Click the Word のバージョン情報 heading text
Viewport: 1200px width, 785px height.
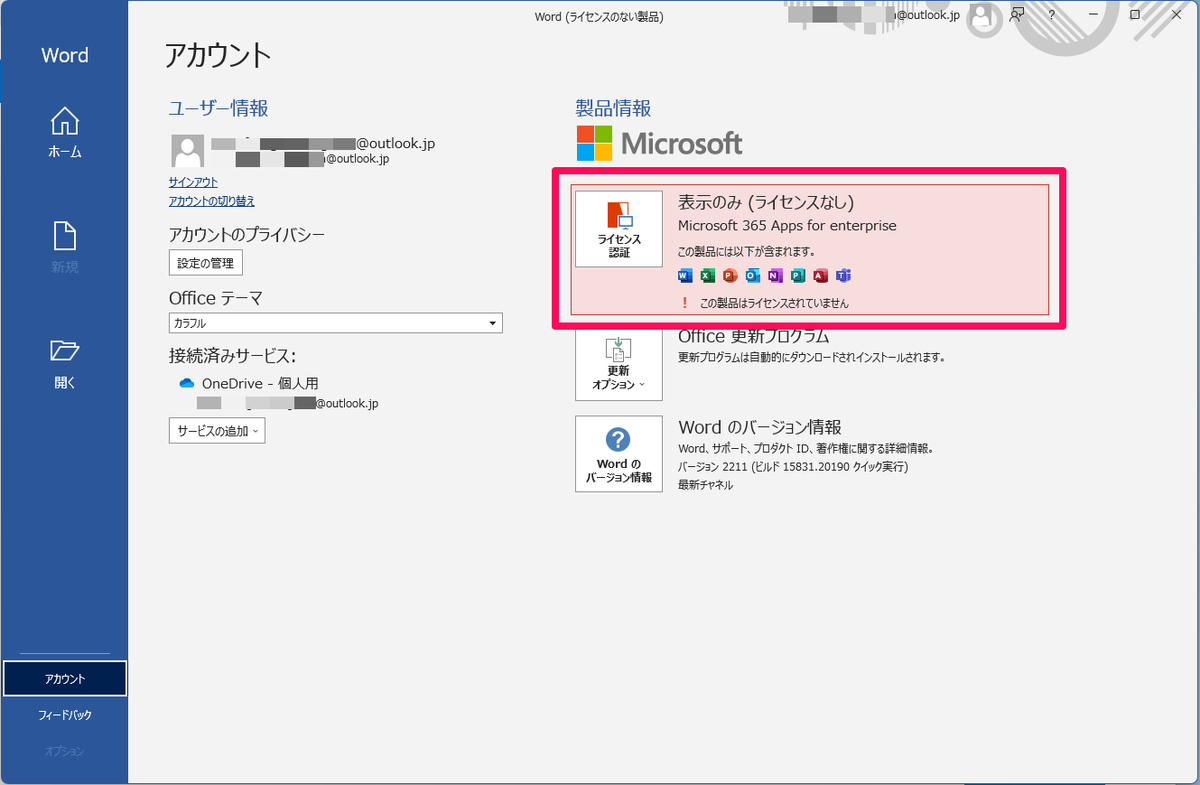pos(760,427)
